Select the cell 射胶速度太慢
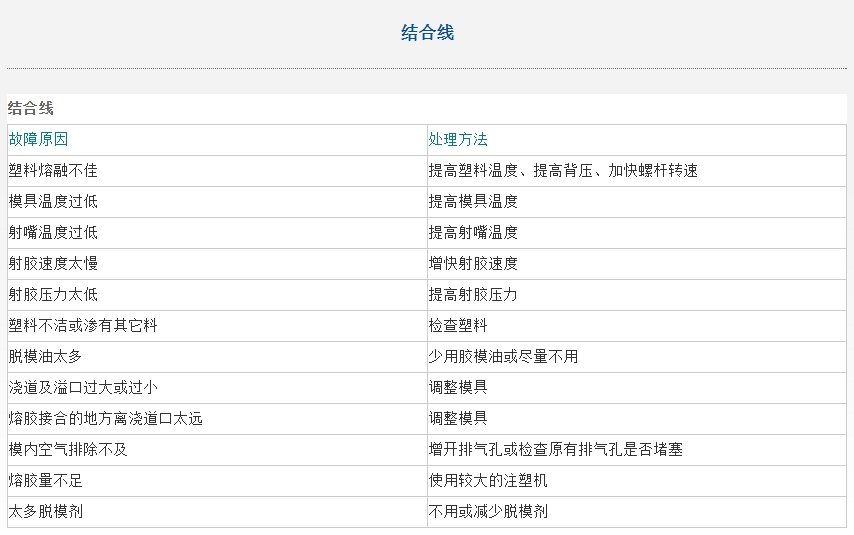The height and width of the screenshot is (535, 854). pyautogui.click(x=217, y=264)
